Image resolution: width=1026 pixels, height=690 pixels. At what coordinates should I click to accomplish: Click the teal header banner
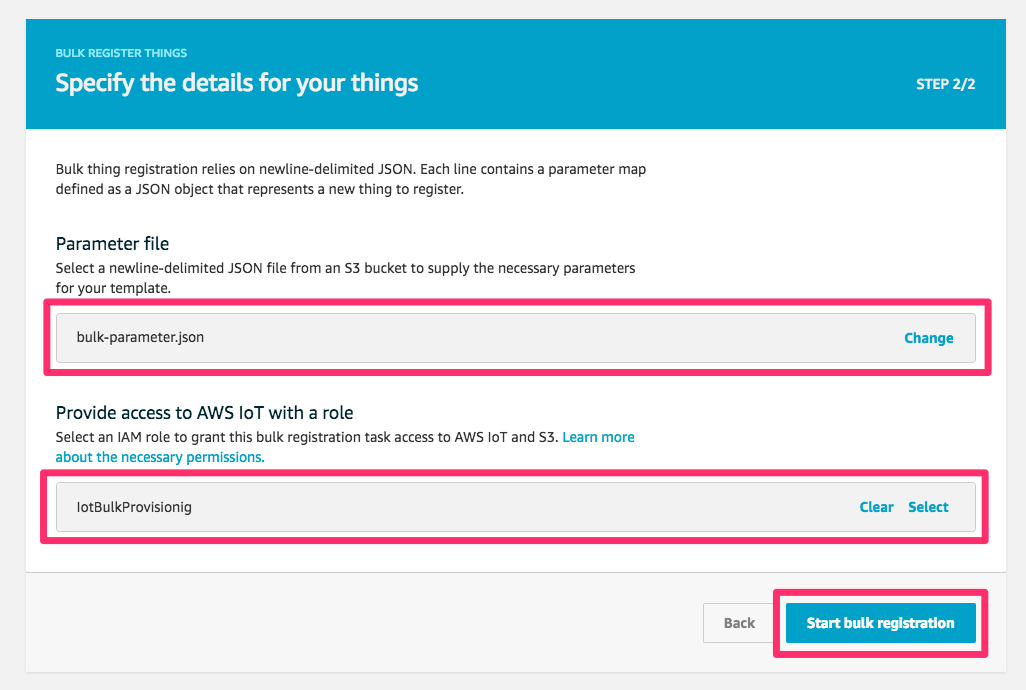click(x=515, y=74)
